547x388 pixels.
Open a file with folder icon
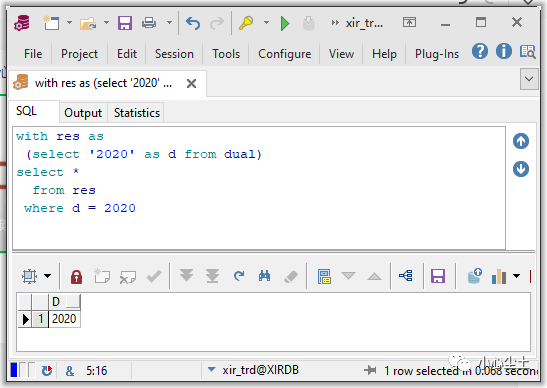(88, 23)
